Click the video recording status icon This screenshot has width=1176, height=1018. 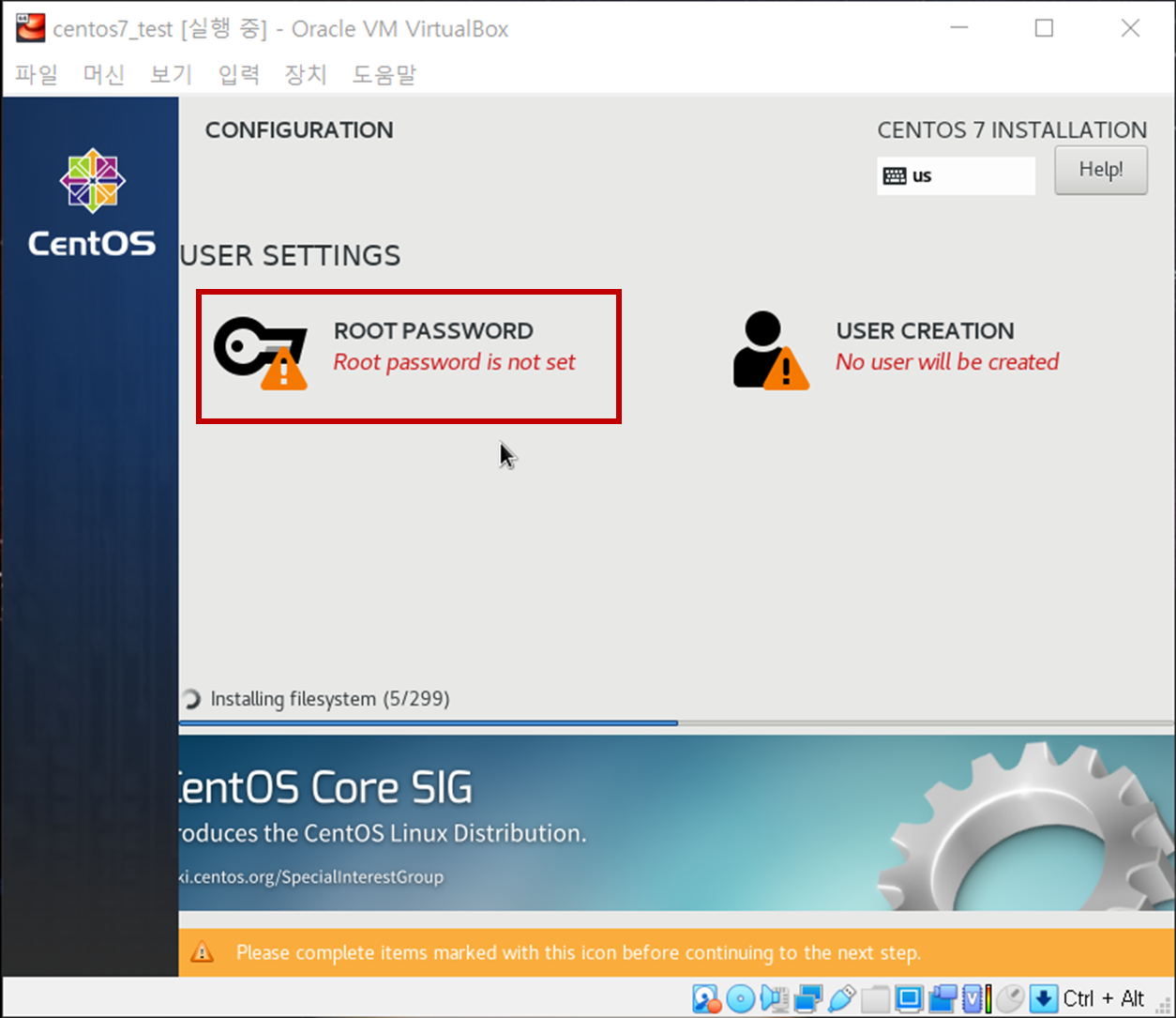click(942, 999)
